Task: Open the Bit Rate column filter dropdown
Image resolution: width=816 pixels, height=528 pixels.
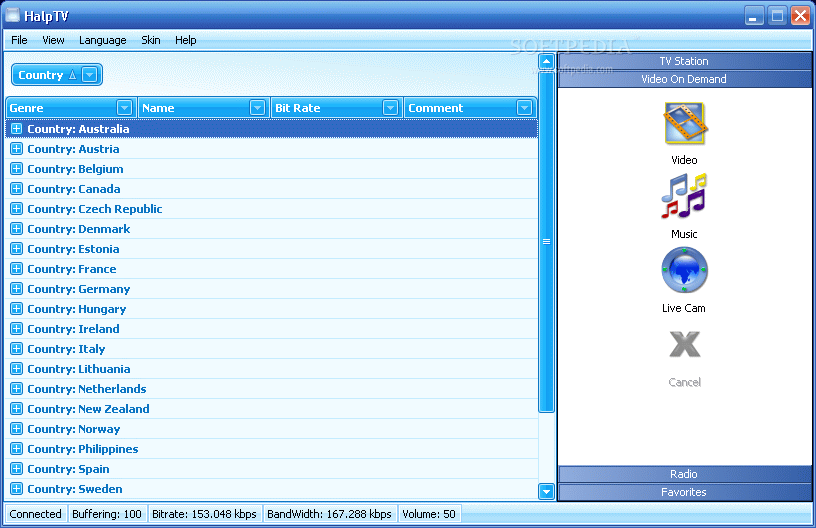Action: 390,108
